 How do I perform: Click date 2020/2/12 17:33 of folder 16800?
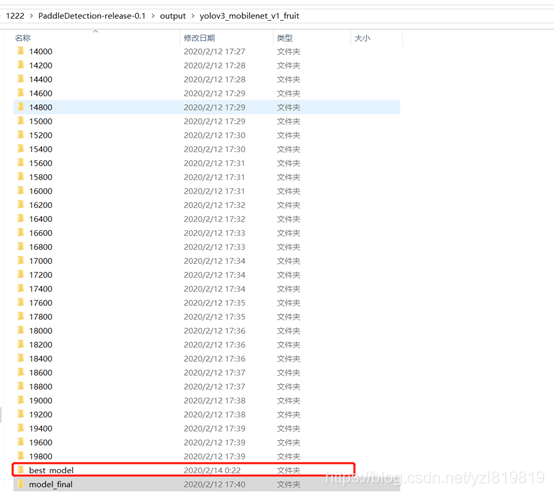(214, 247)
